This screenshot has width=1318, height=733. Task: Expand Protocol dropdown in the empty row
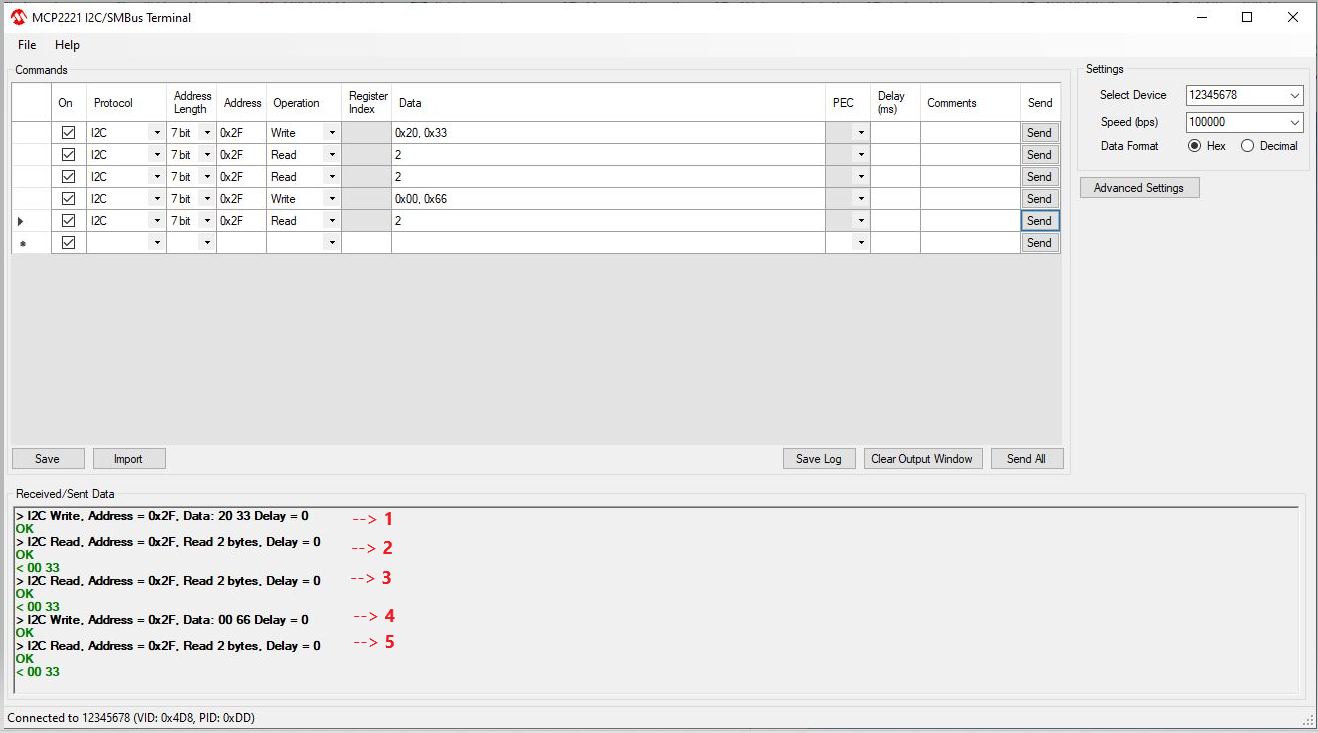coord(156,243)
